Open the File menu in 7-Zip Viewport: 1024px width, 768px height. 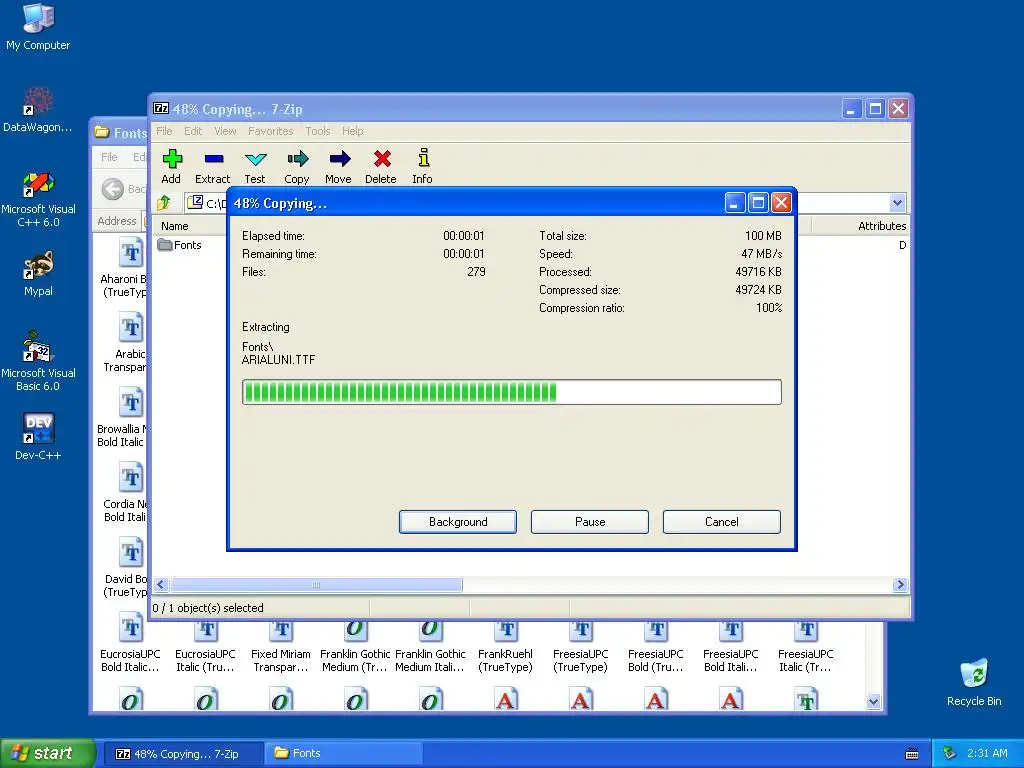[x=164, y=131]
